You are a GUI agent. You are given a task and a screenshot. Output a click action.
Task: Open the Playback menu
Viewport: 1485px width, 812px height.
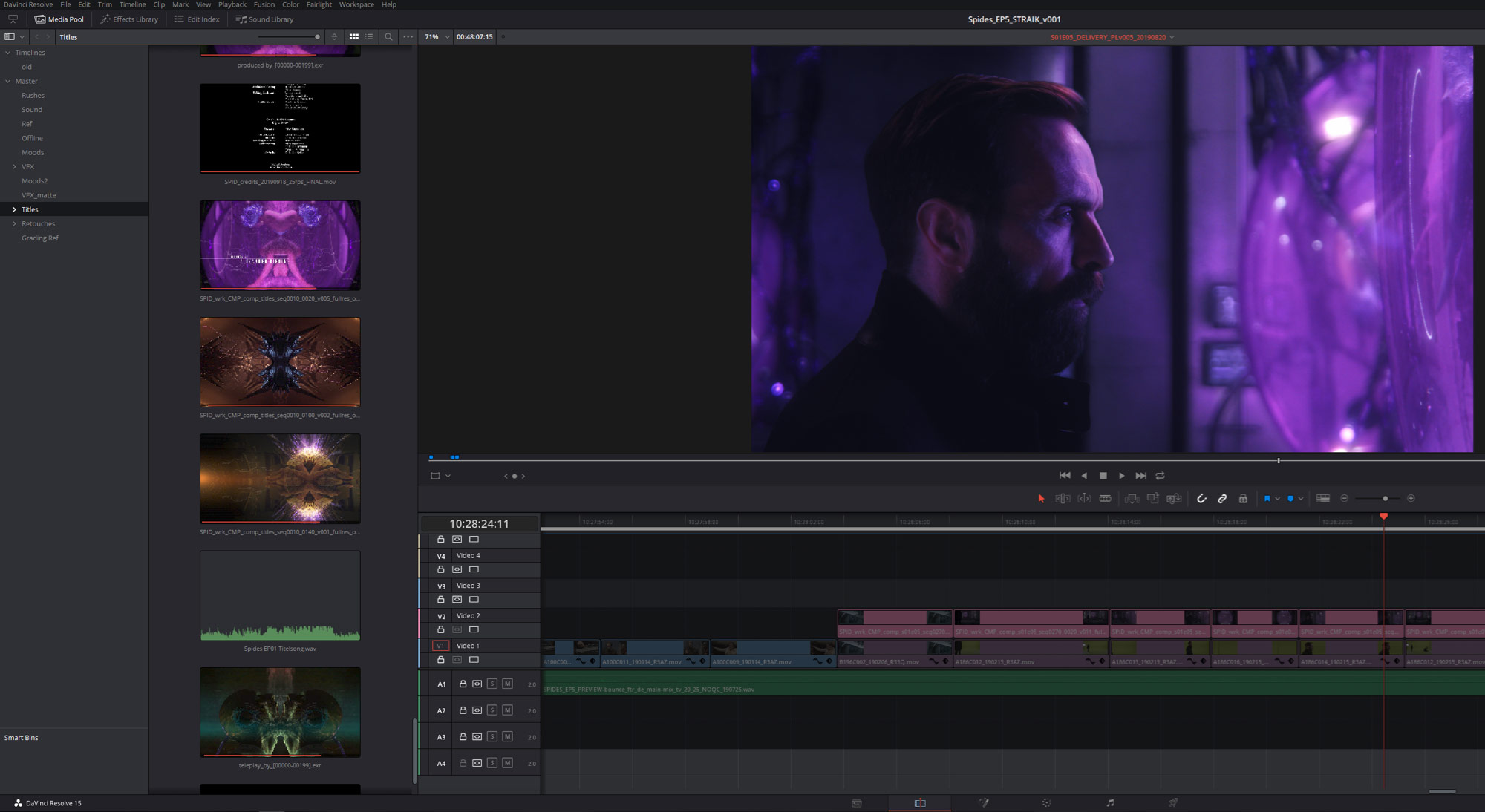(232, 4)
